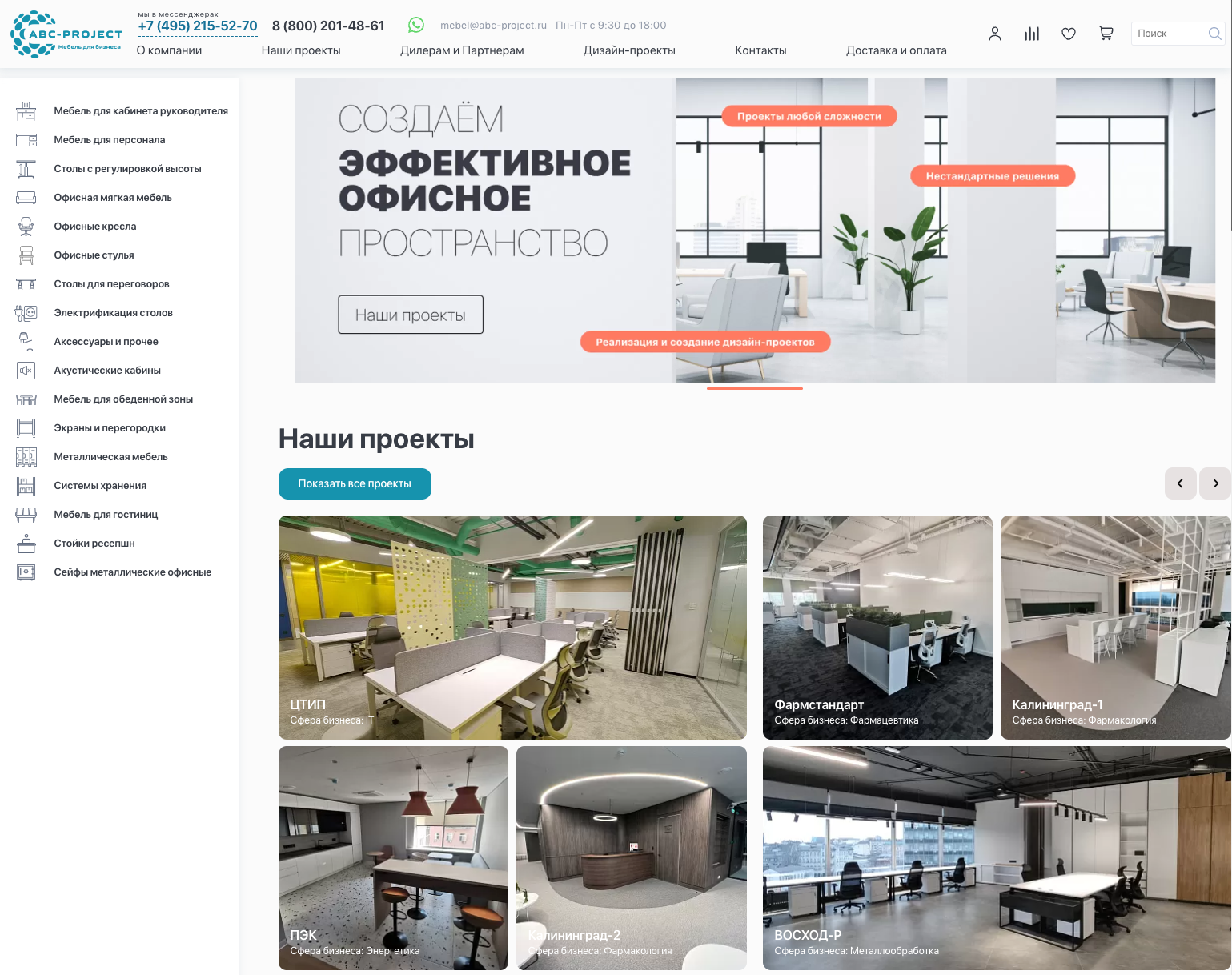Click the orange banner slide indicator
This screenshot has height=975, width=1232.
tap(754, 388)
